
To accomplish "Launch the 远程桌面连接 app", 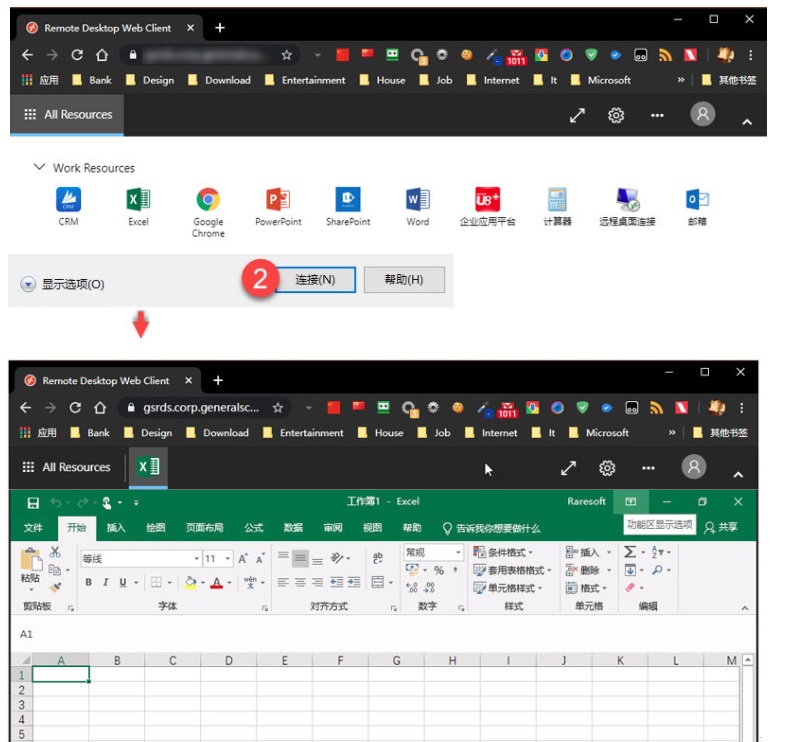I will point(627,200).
